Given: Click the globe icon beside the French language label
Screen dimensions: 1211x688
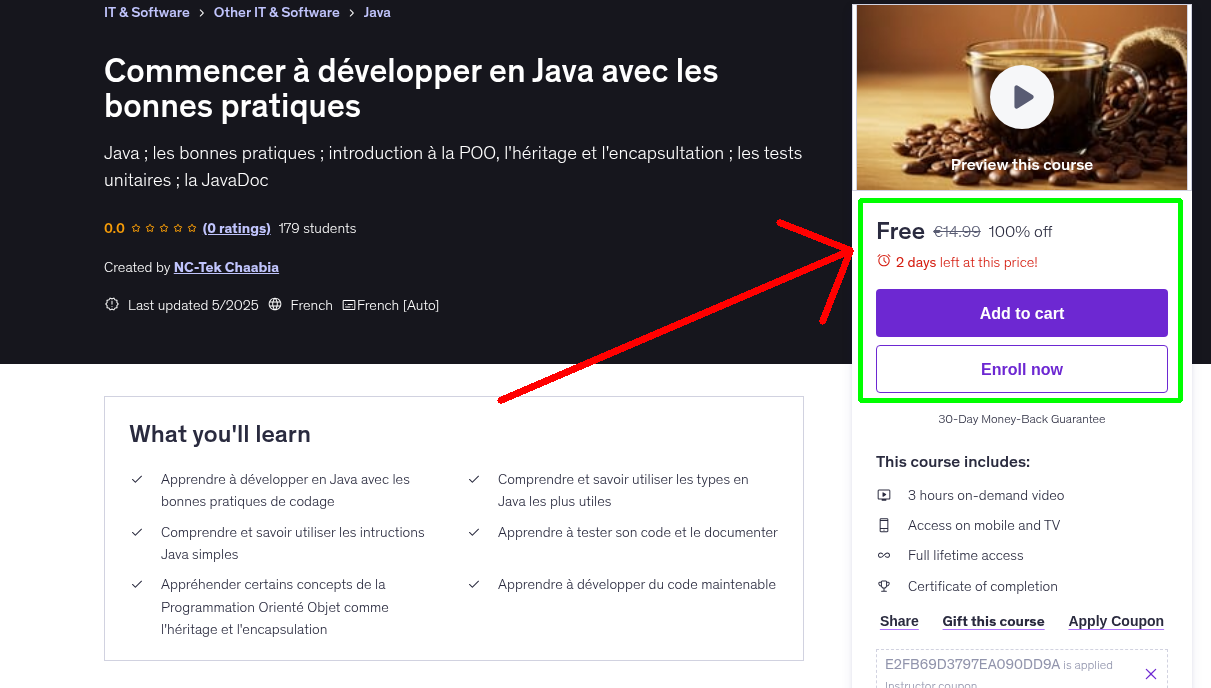Looking at the screenshot, I should click(x=275, y=305).
